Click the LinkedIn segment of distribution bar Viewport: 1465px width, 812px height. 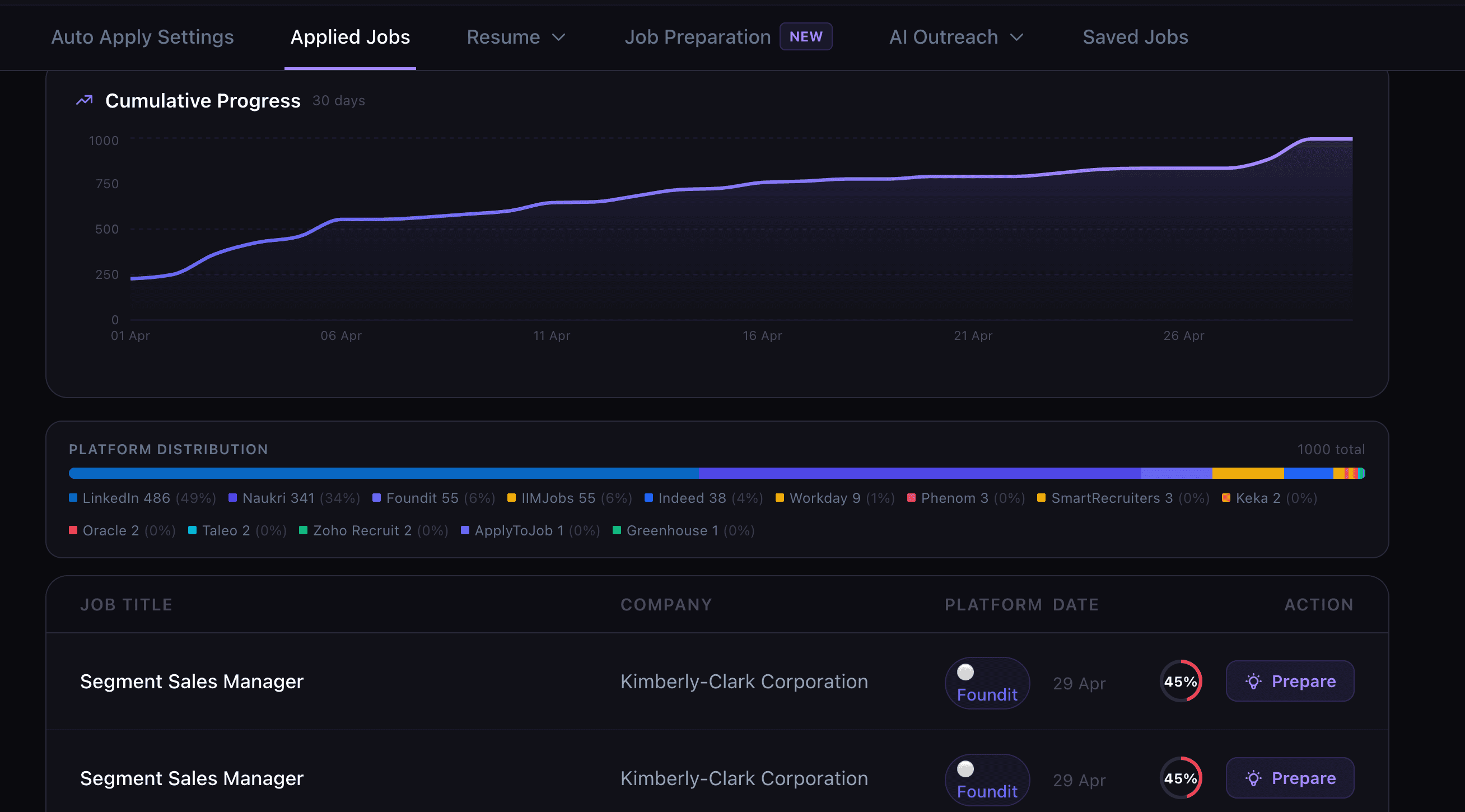point(383,473)
